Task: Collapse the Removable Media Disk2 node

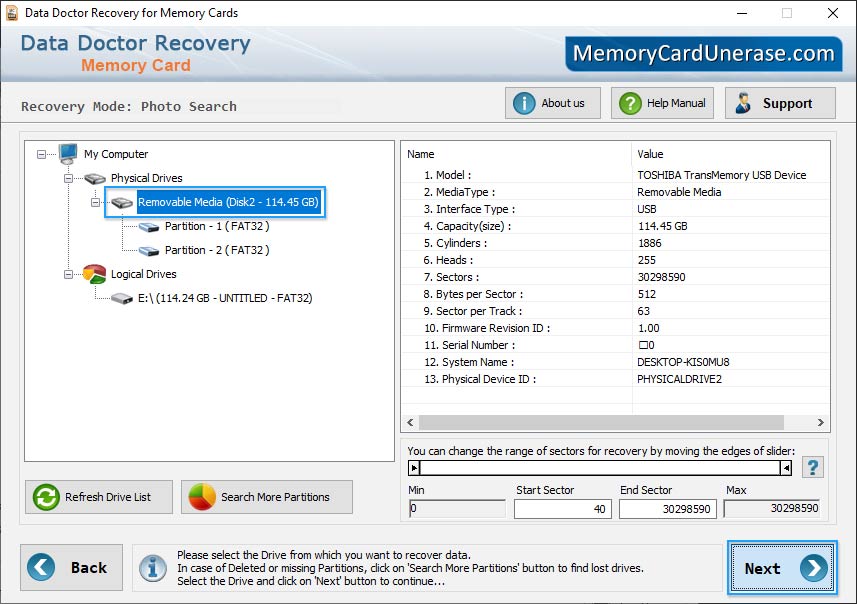Action: pos(95,202)
